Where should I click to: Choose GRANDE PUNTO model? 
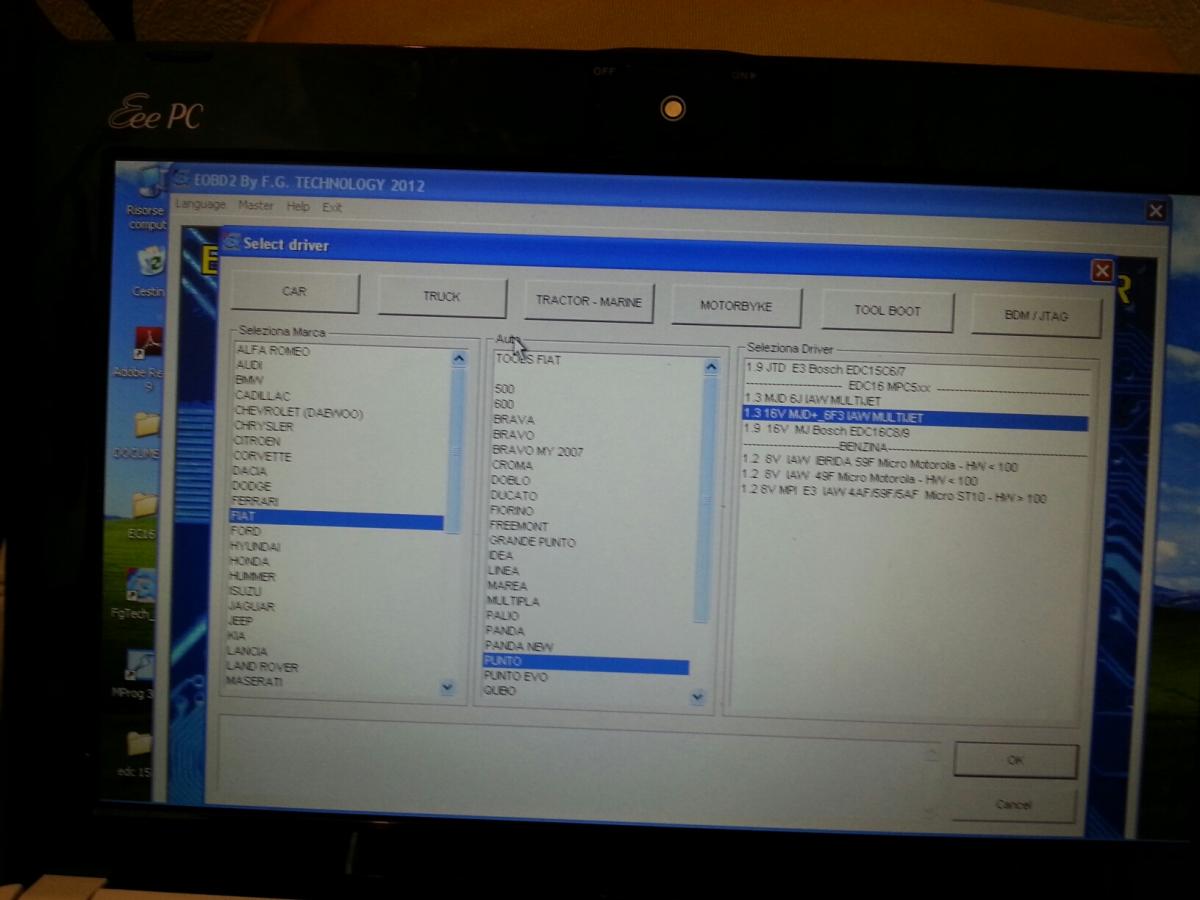tap(531, 541)
